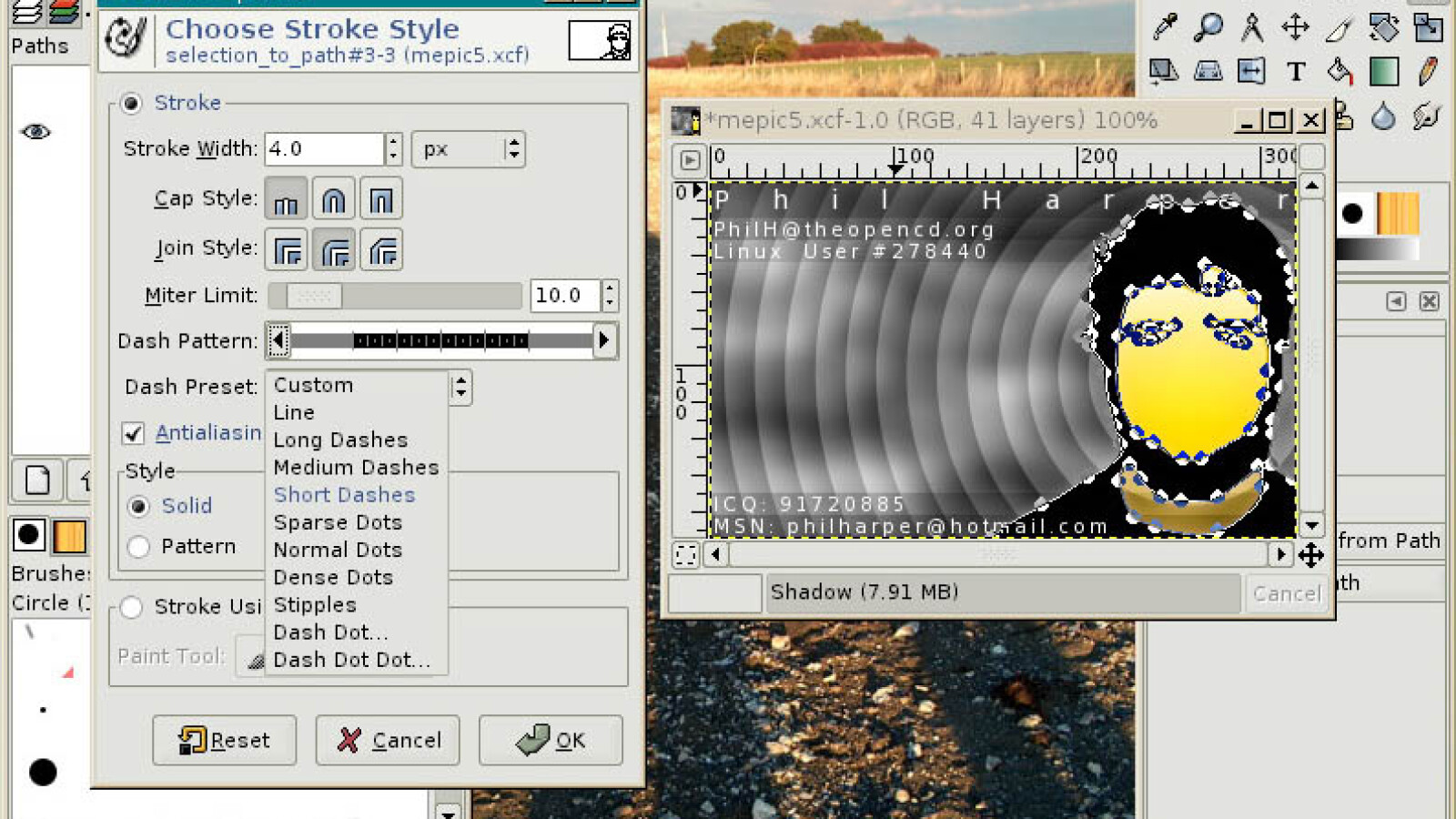Choose the round cap style

click(333, 199)
